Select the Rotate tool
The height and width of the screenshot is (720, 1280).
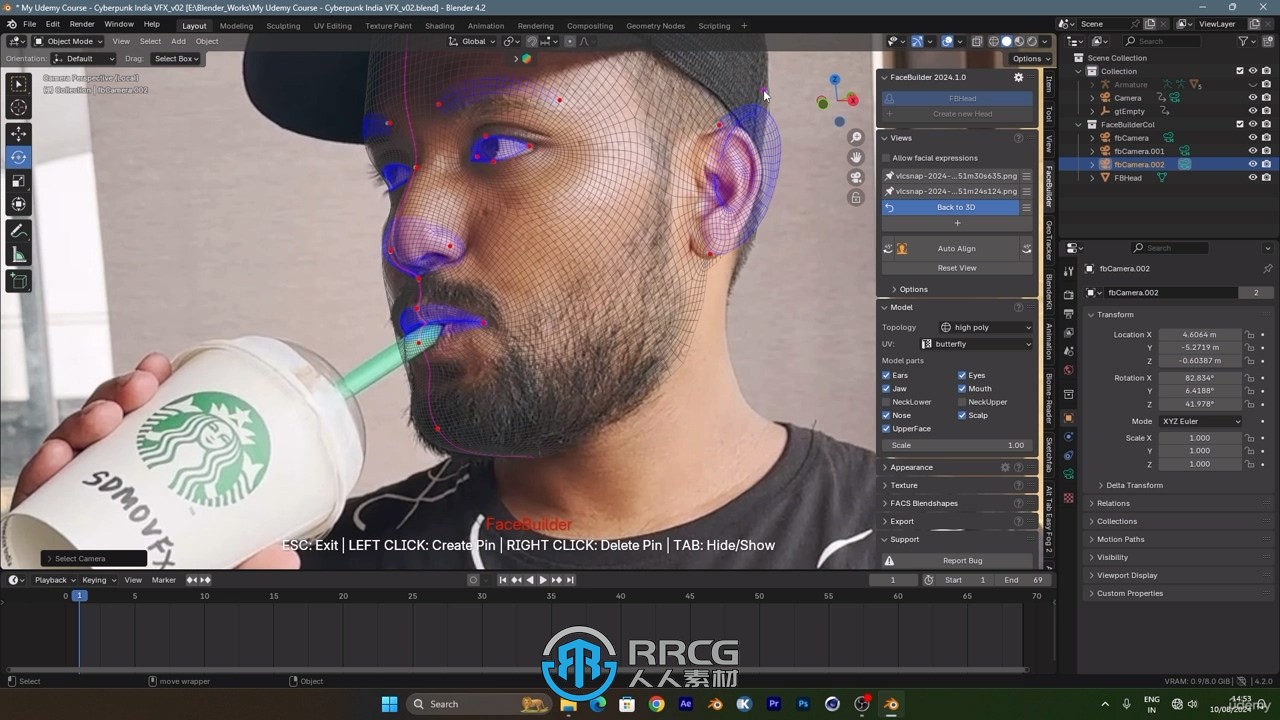pyautogui.click(x=19, y=157)
